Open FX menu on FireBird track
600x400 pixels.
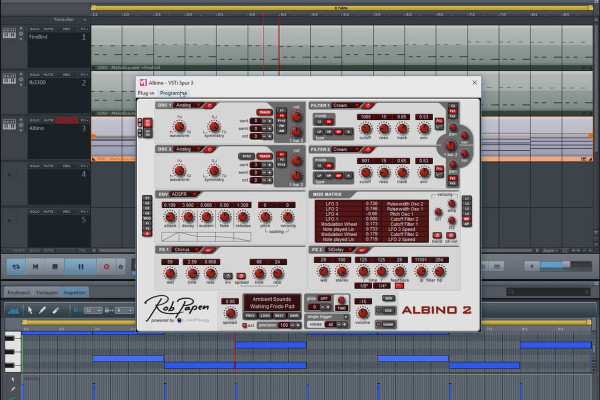83,29
